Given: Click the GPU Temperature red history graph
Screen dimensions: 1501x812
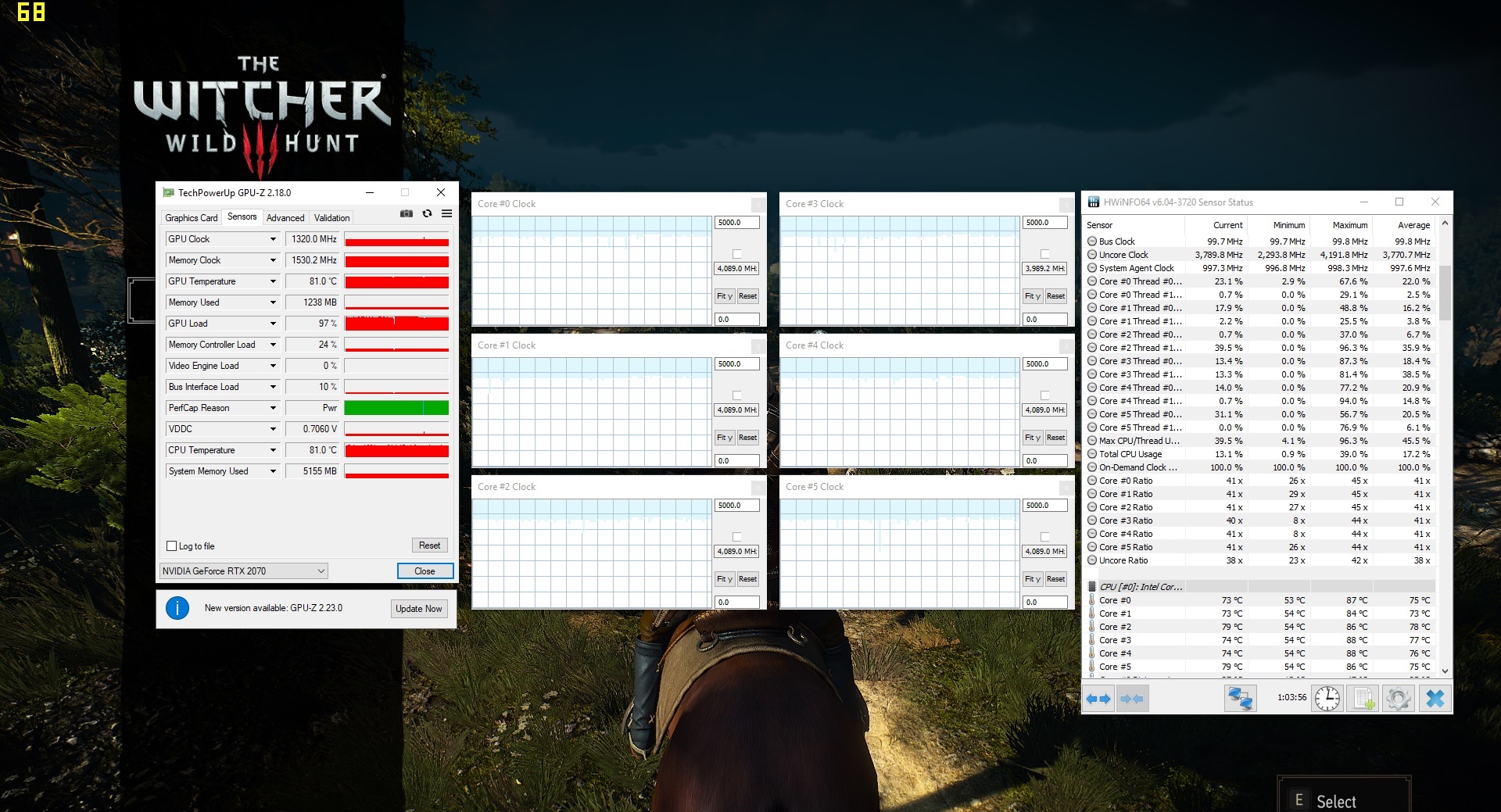Looking at the screenshot, I should point(397,281).
